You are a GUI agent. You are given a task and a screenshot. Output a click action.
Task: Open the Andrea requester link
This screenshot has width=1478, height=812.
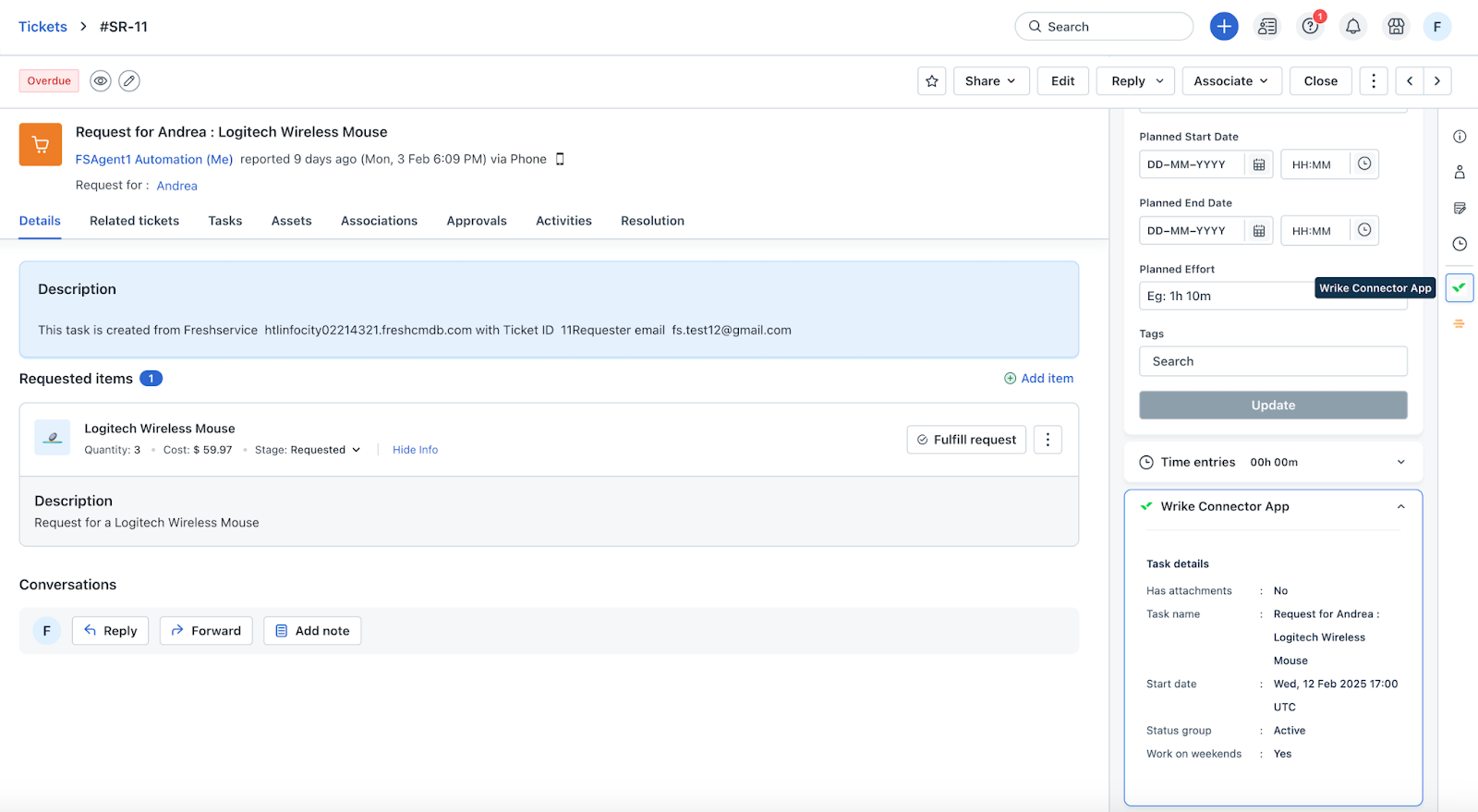point(177,186)
